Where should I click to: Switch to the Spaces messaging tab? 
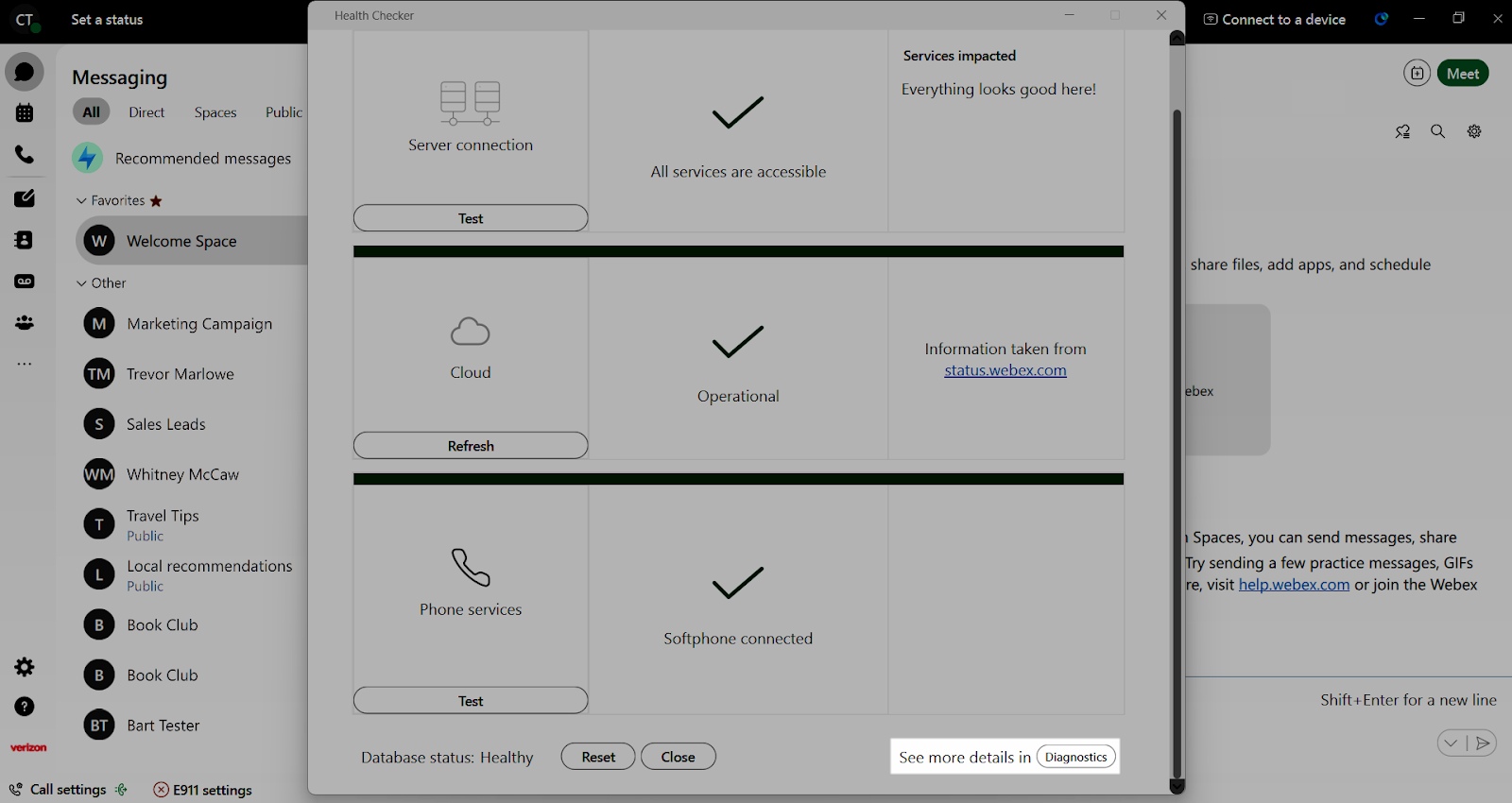[x=215, y=112]
